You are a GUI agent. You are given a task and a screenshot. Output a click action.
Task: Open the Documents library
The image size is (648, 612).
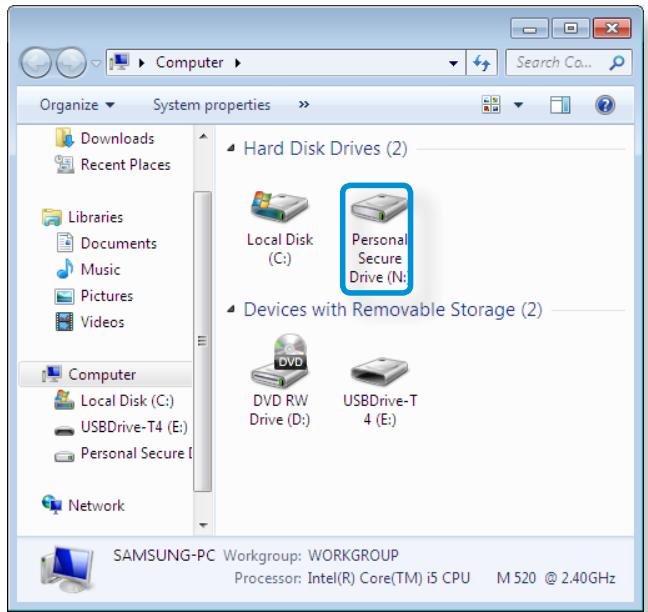tap(119, 243)
